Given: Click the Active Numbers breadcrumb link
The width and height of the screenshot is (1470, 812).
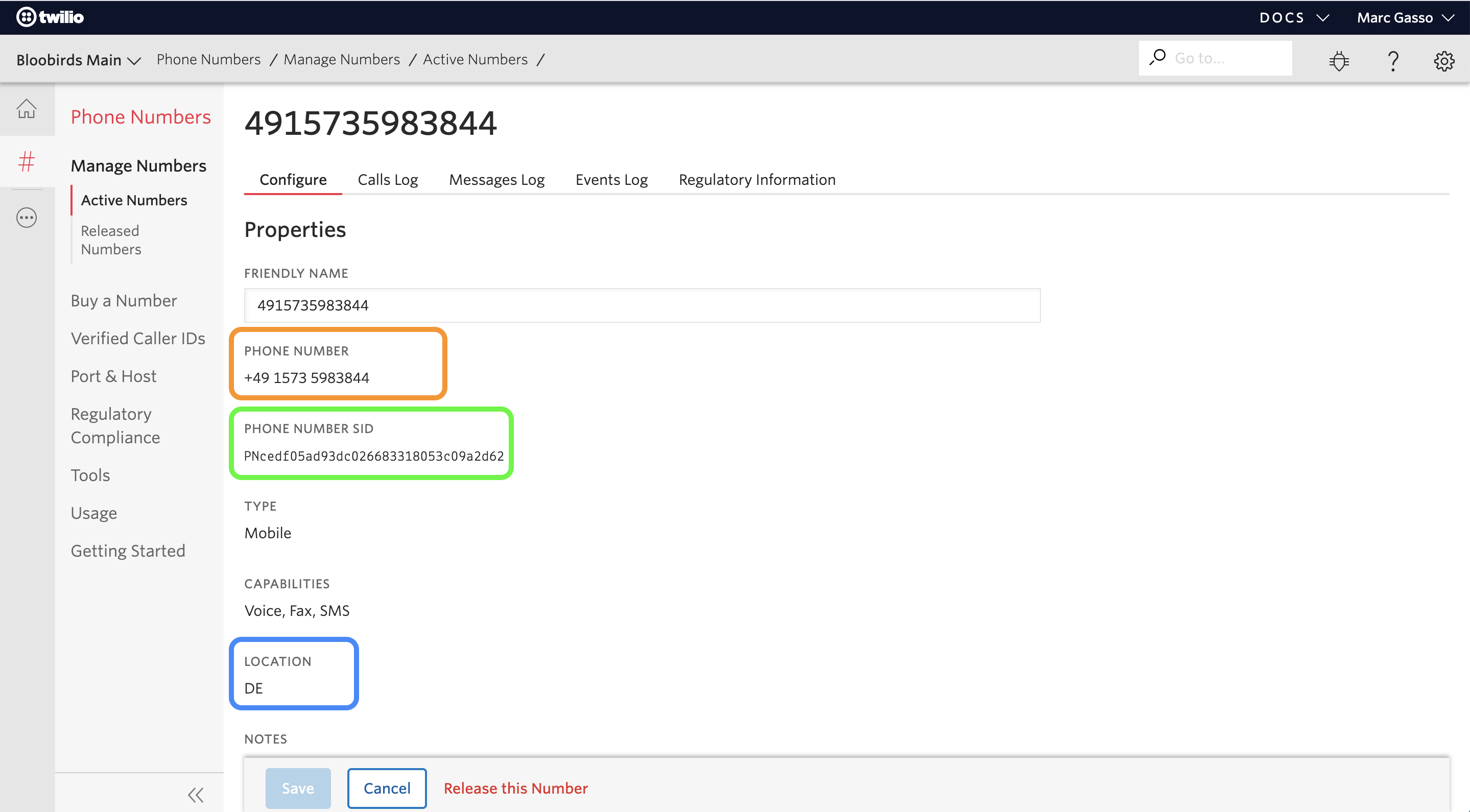Looking at the screenshot, I should pyautogui.click(x=475, y=59).
